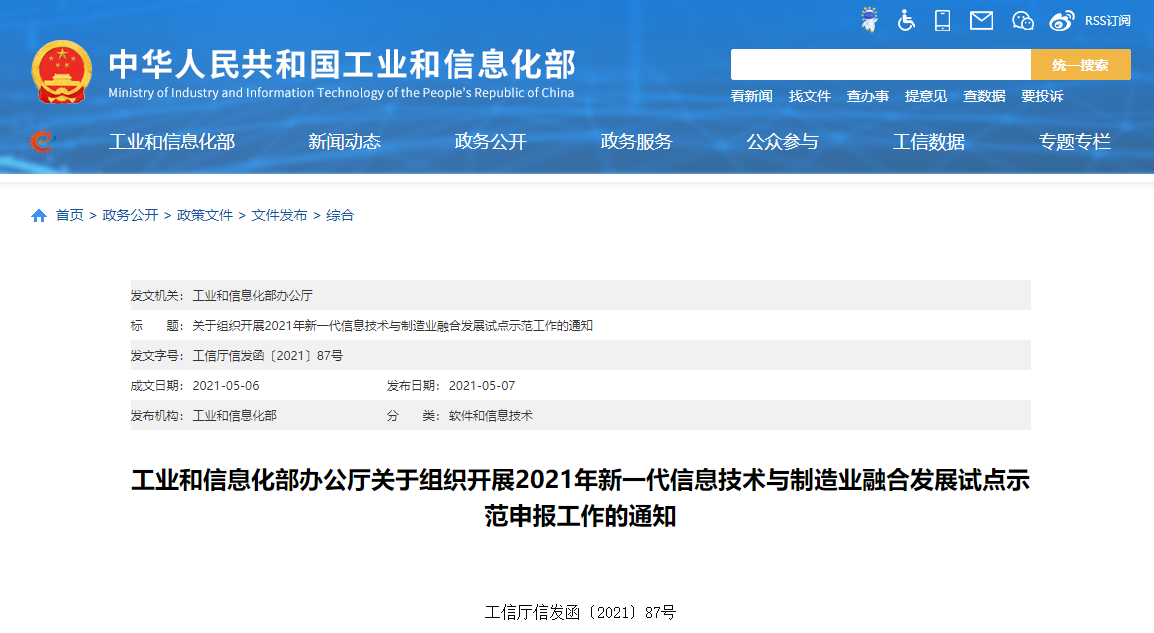The width and height of the screenshot is (1154, 633).
Task: Open the mobile phone version icon
Action: [942, 20]
